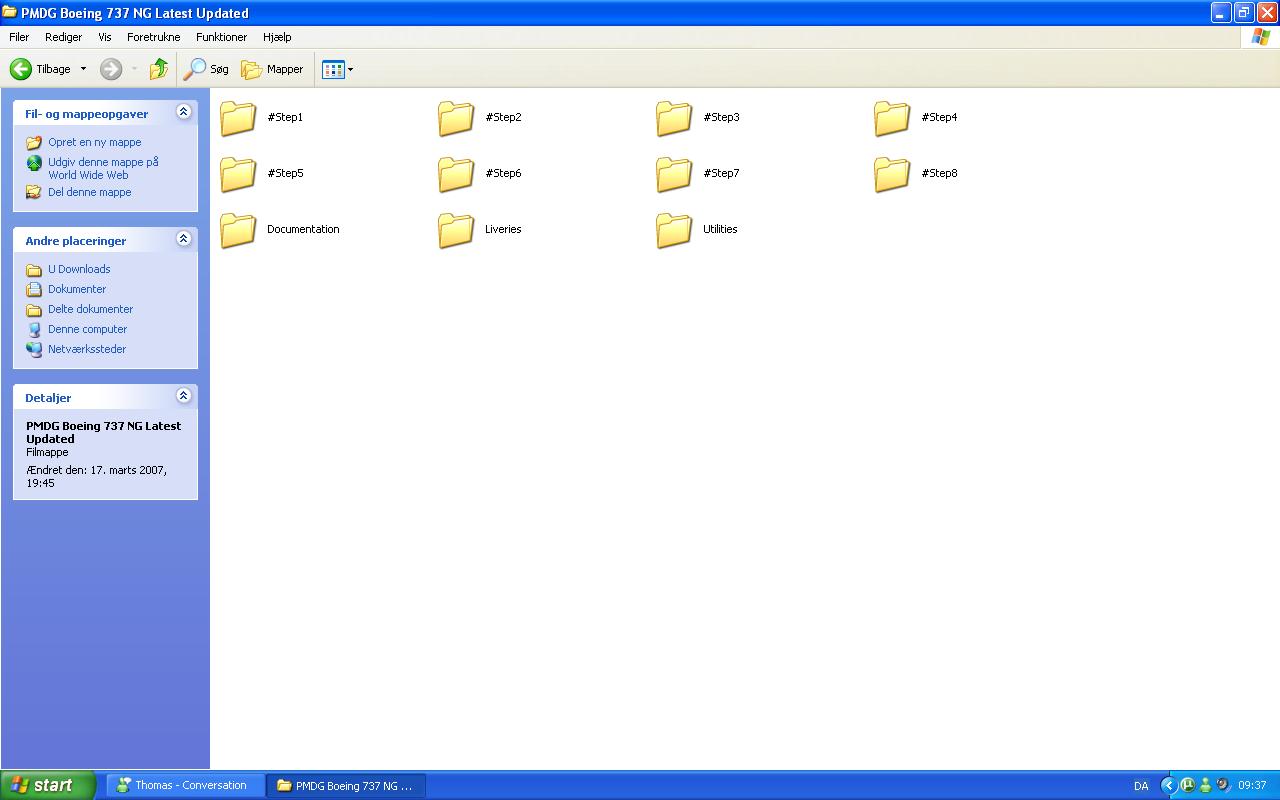
Task: Click Opret en ny mappe link
Action: pos(94,142)
